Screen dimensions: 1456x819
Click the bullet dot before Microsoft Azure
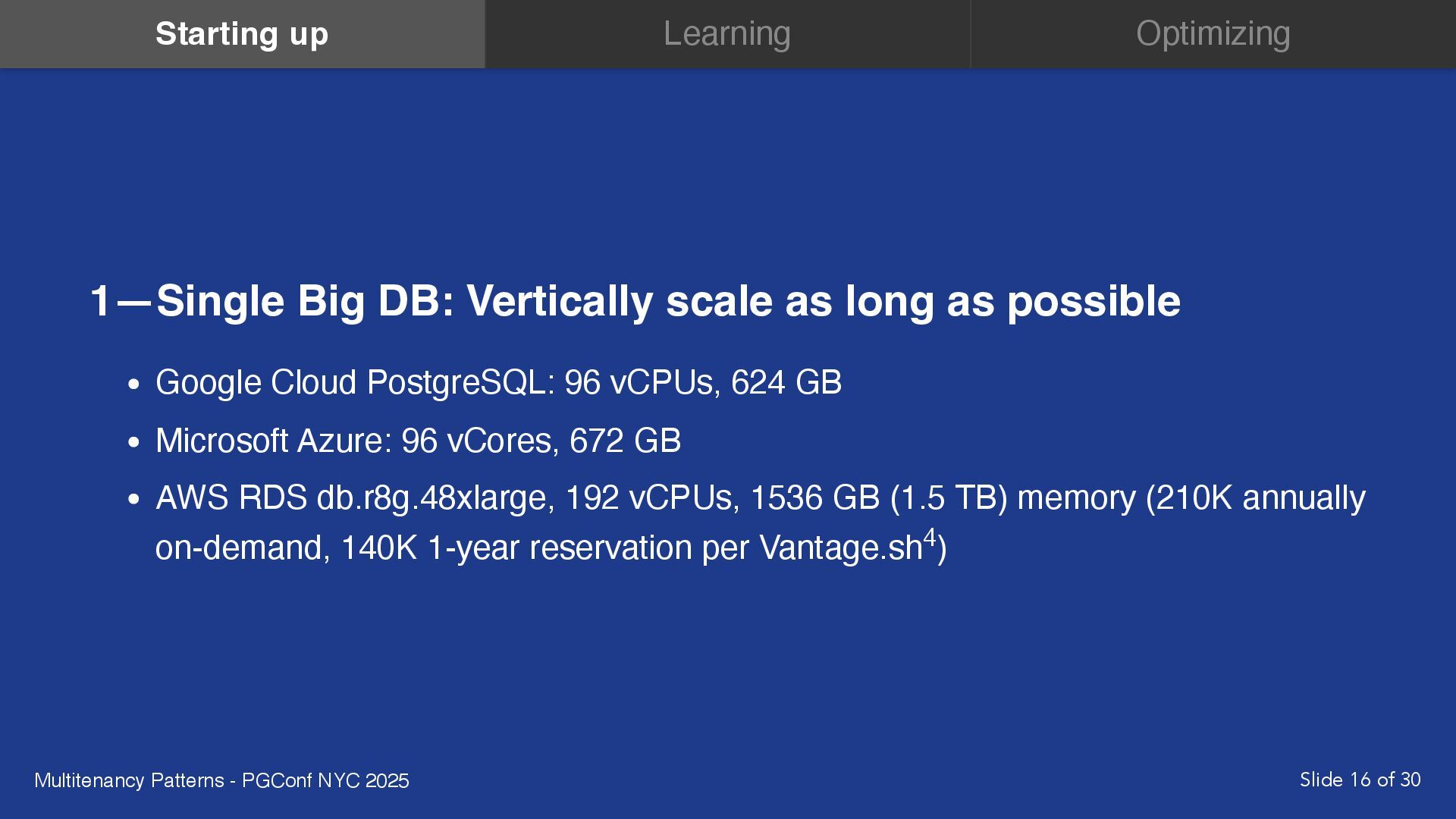tap(134, 443)
